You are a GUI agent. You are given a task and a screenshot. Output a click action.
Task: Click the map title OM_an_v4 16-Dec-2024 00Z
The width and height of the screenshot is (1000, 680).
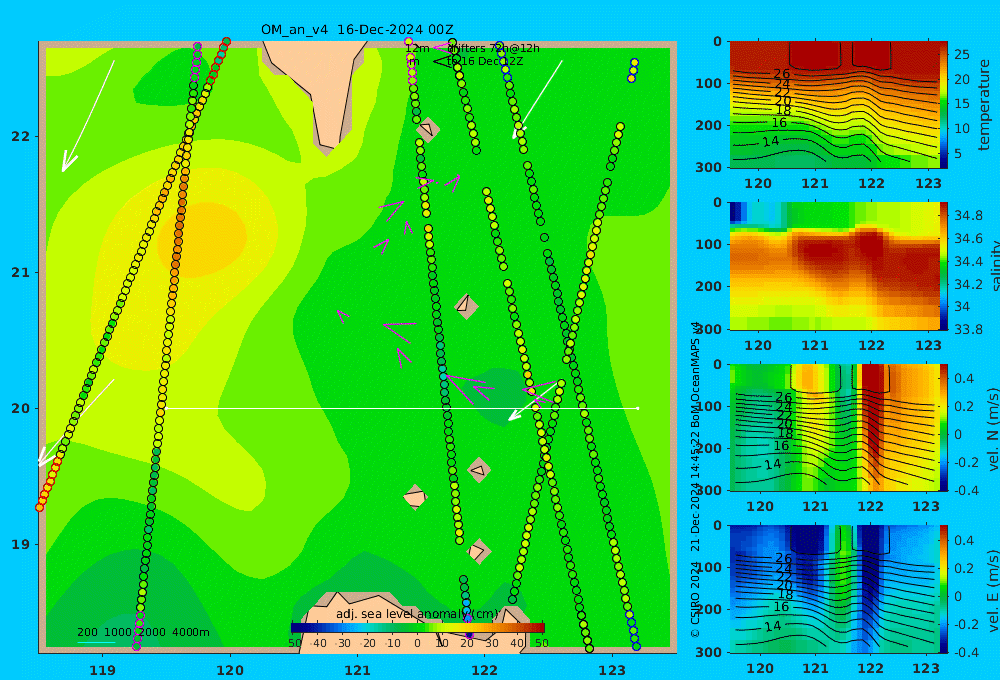[357, 29]
